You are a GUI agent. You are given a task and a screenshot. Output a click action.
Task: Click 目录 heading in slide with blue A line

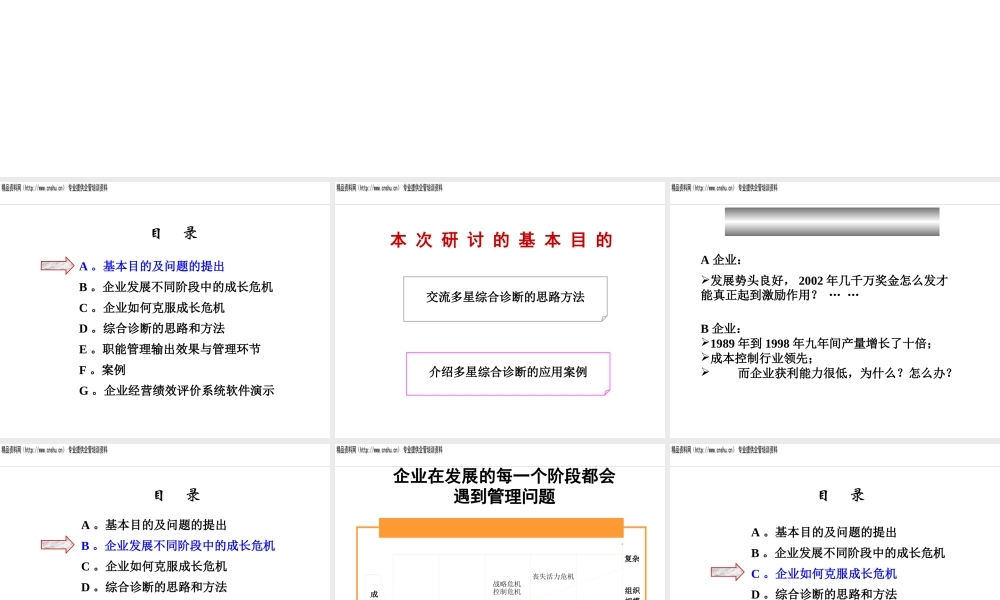click(174, 233)
